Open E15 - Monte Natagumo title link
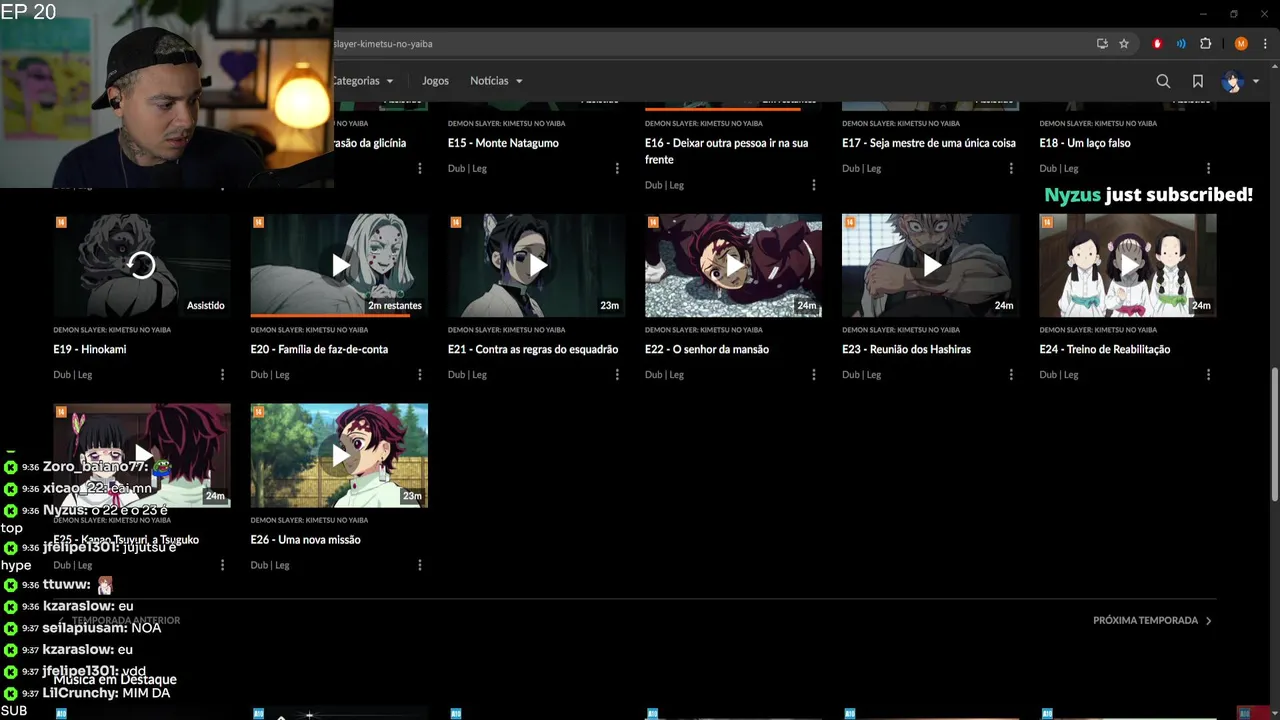 pyautogui.click(x=503, y=143)
